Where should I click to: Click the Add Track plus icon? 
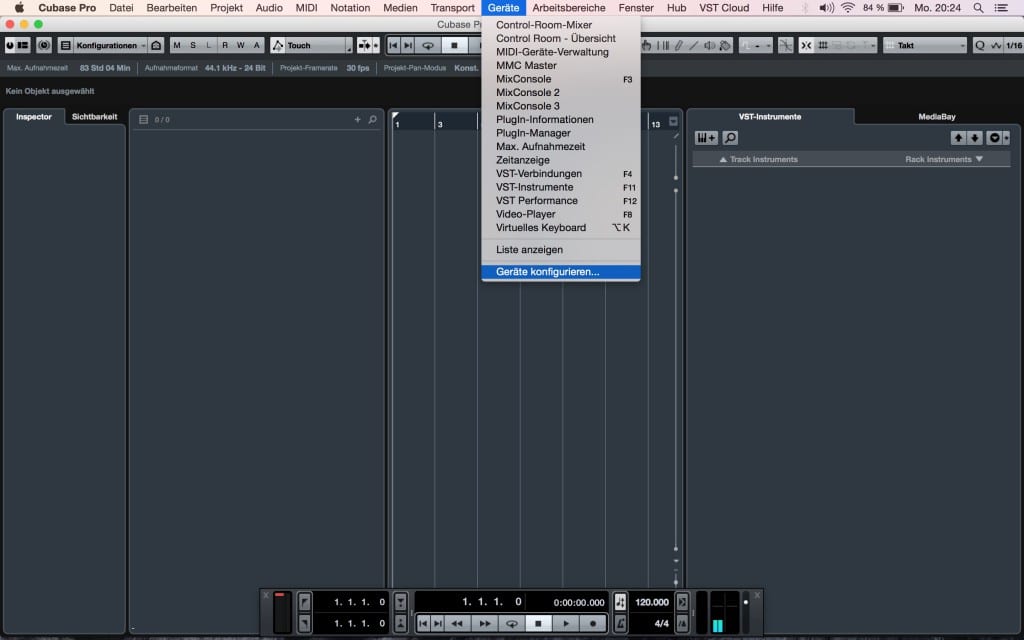pyautogui.click(x=357, y=120)
